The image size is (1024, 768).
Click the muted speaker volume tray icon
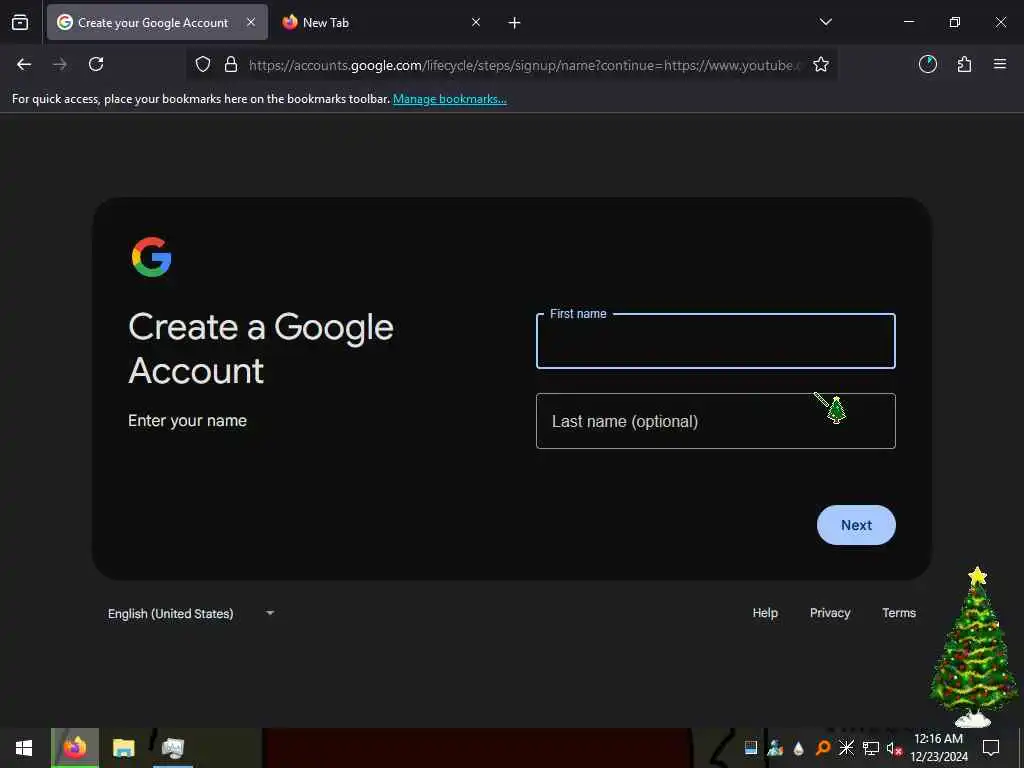coord(893,748)
